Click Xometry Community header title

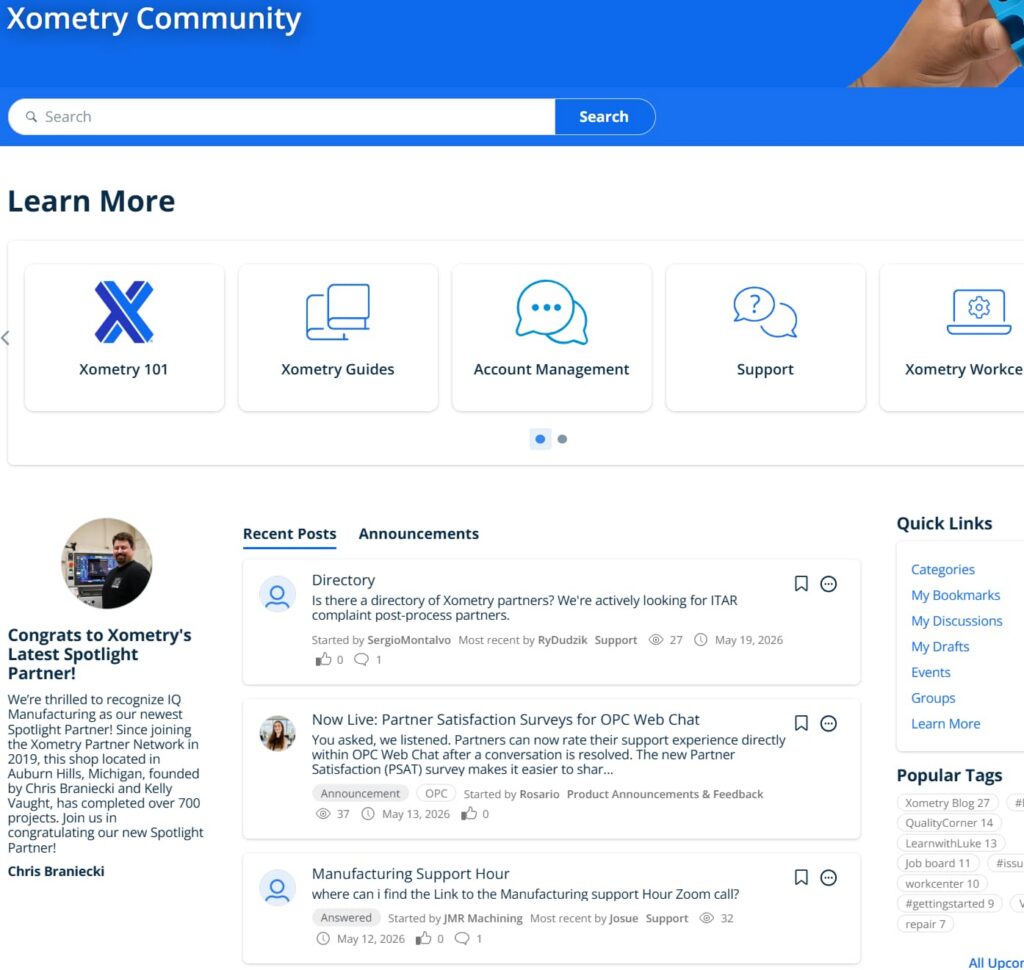[154, 18]
